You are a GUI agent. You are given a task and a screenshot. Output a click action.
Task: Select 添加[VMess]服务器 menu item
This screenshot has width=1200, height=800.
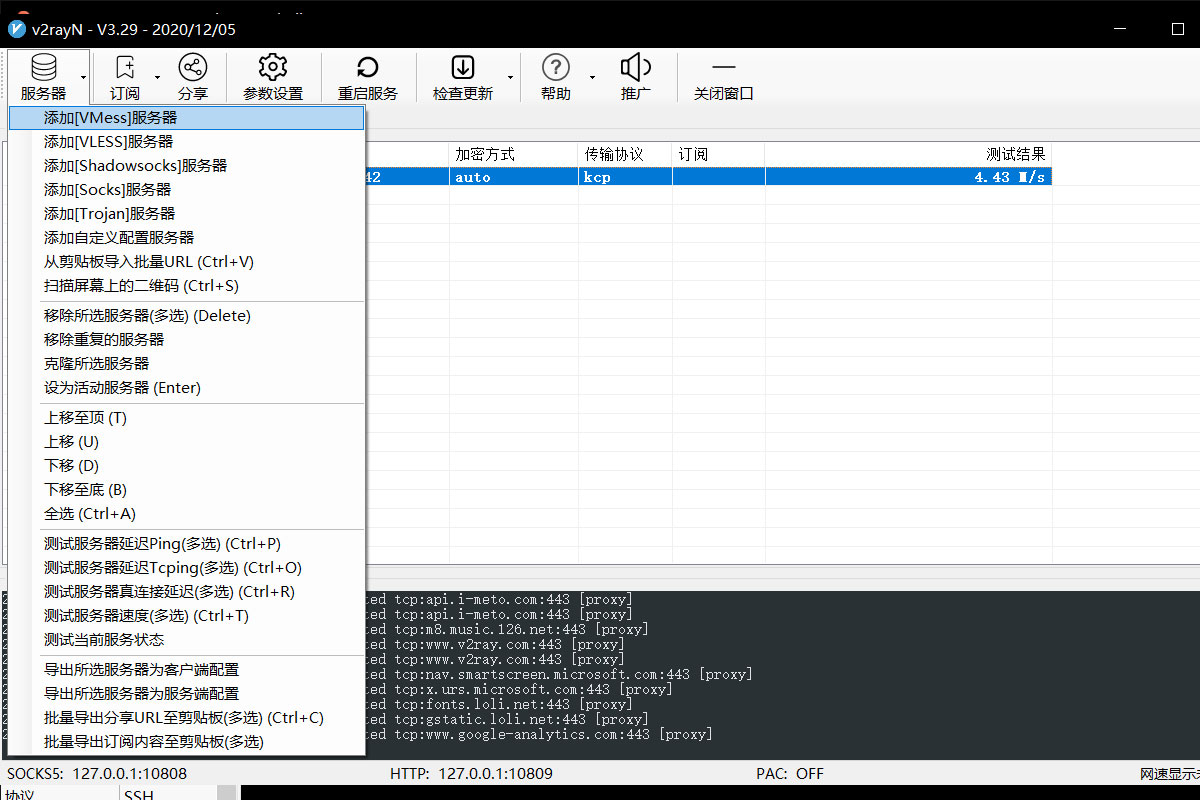click(x=186, y=118)
